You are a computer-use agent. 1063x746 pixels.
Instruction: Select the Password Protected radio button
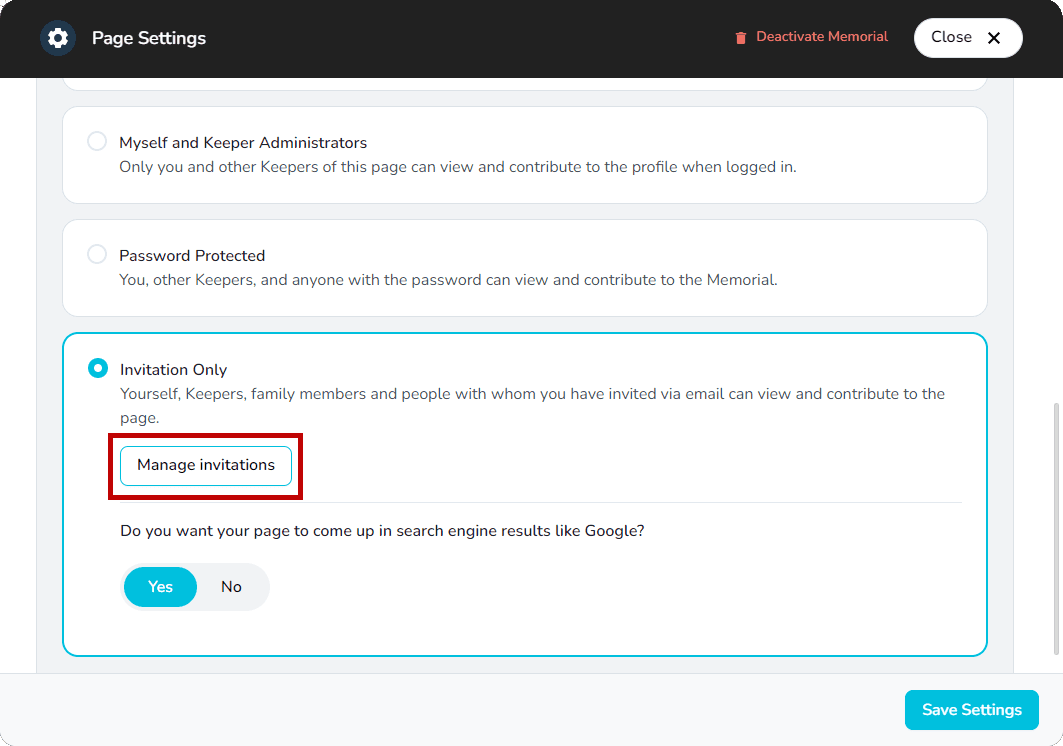pos(97,254)
